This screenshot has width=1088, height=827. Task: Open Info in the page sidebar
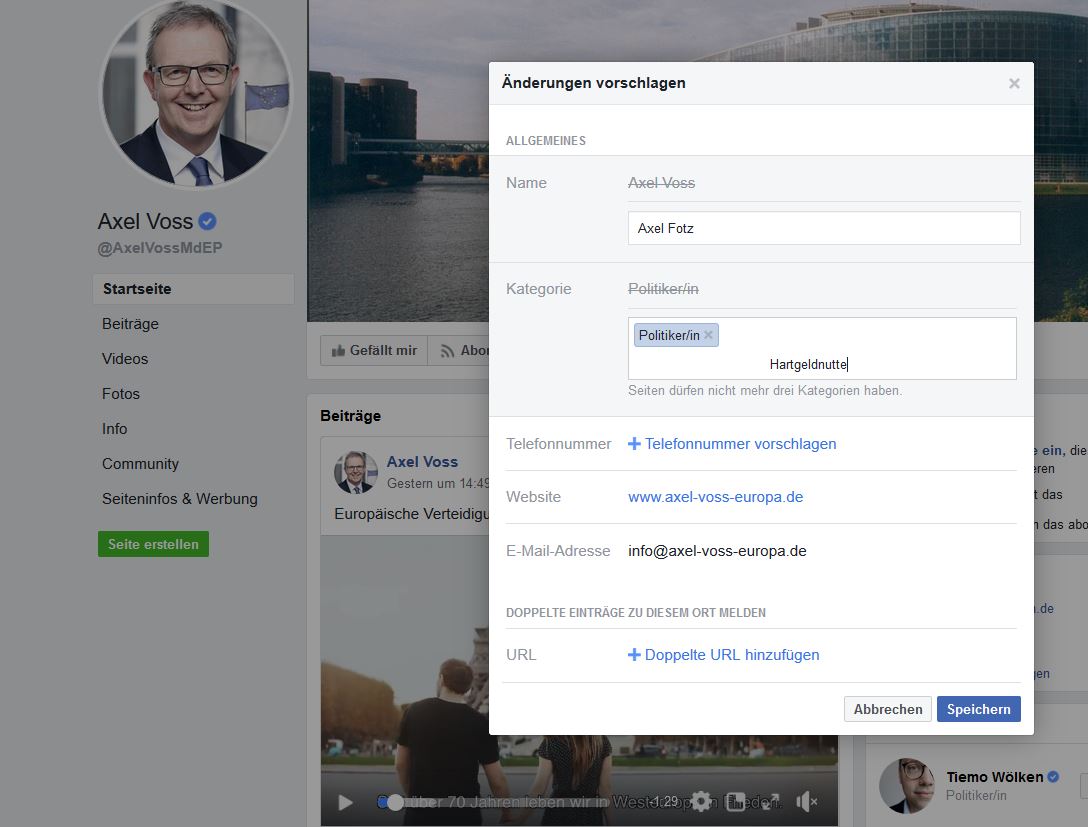[114, 429]
